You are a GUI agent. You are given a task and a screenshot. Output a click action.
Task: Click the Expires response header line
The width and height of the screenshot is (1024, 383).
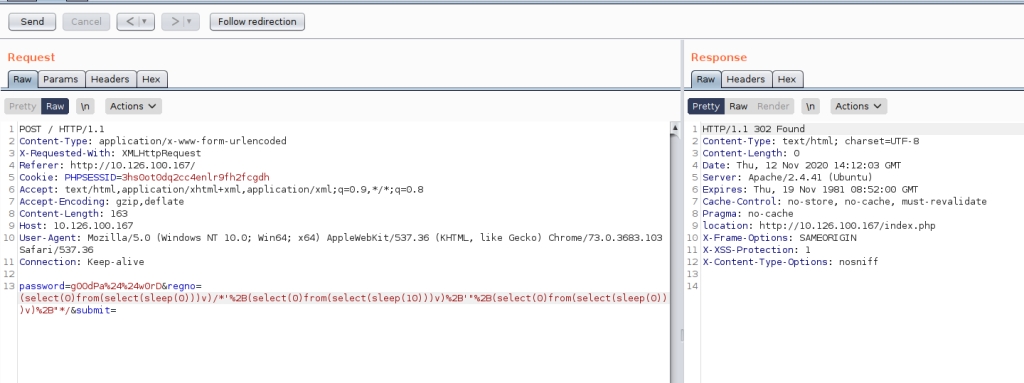pyautogui.click(x=810, y=190)
